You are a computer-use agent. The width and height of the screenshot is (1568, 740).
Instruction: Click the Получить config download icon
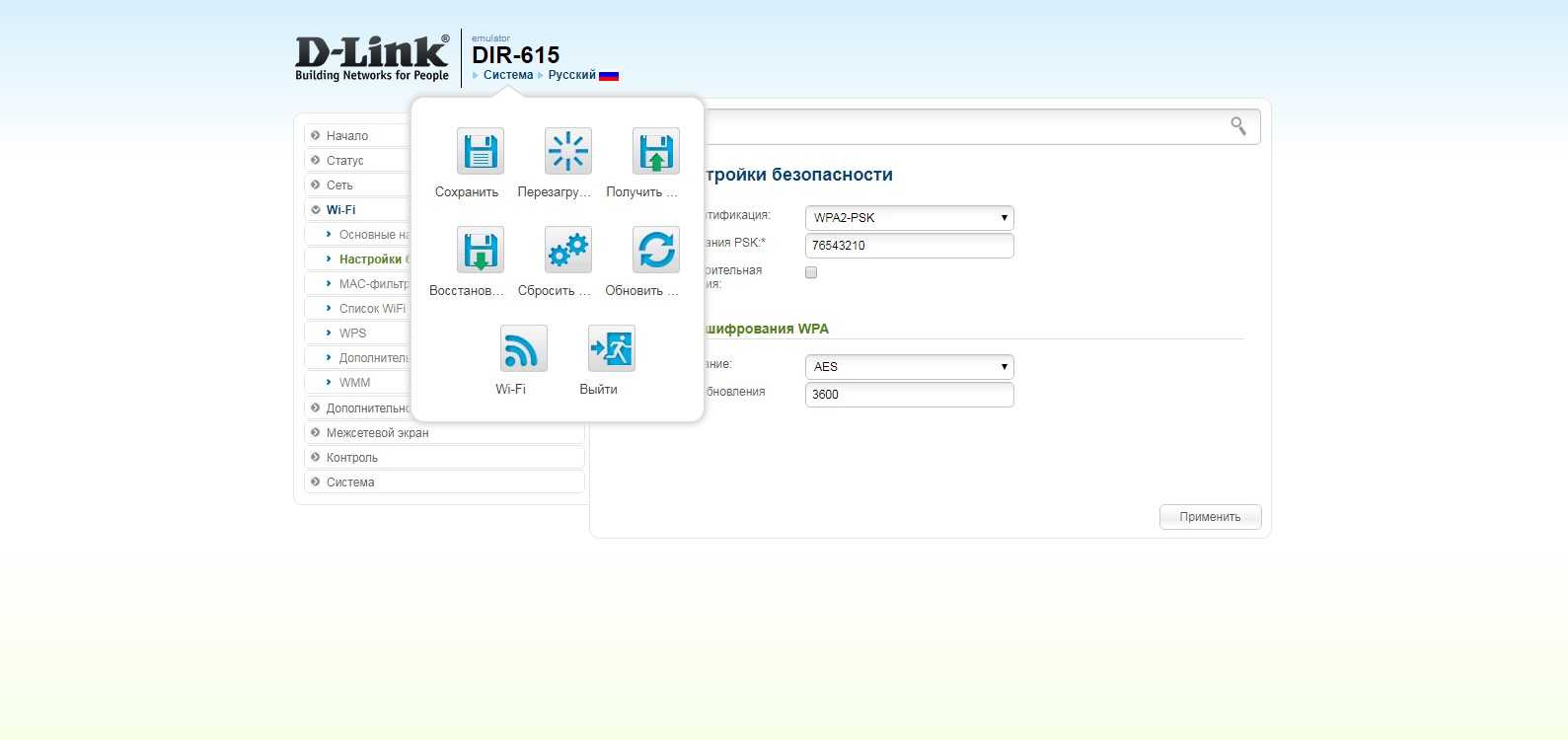[655, 152]
